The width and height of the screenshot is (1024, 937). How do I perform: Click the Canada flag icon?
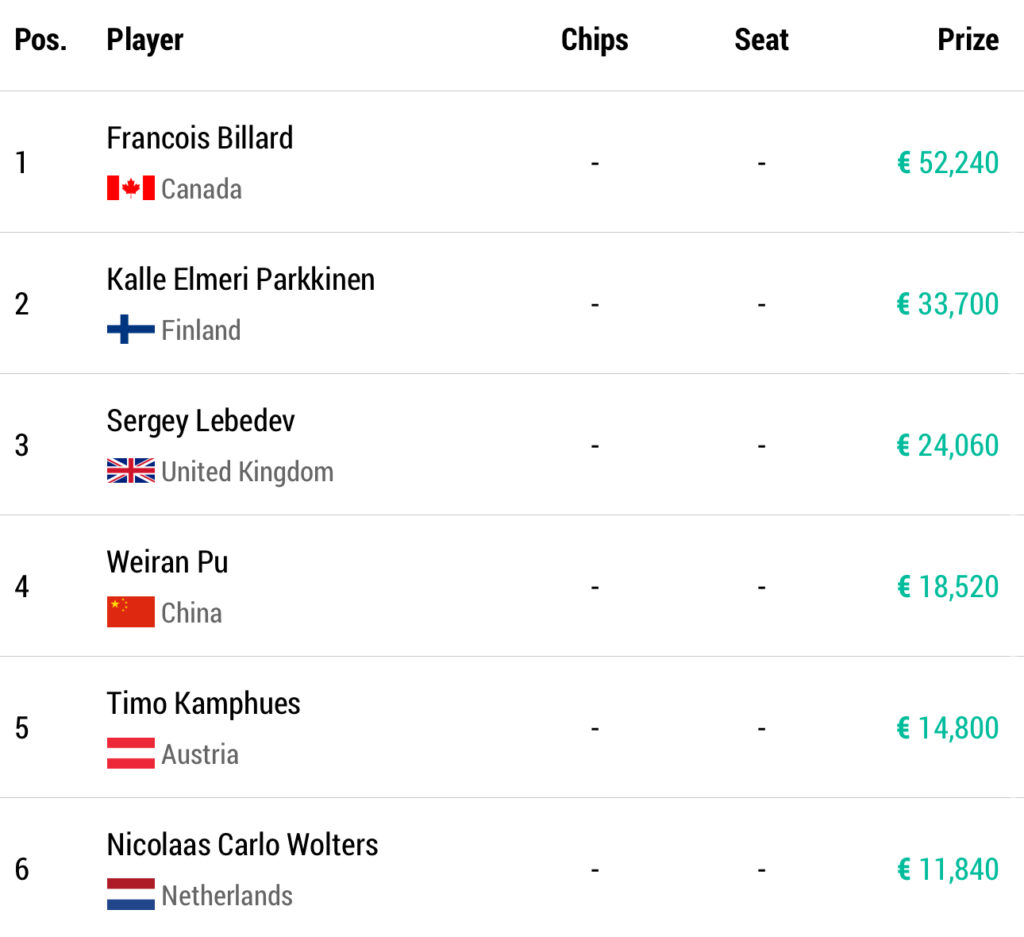tap(130, 188)
